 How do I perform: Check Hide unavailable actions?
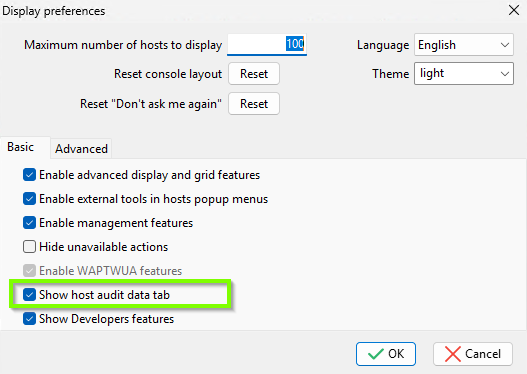coord(29,247)
